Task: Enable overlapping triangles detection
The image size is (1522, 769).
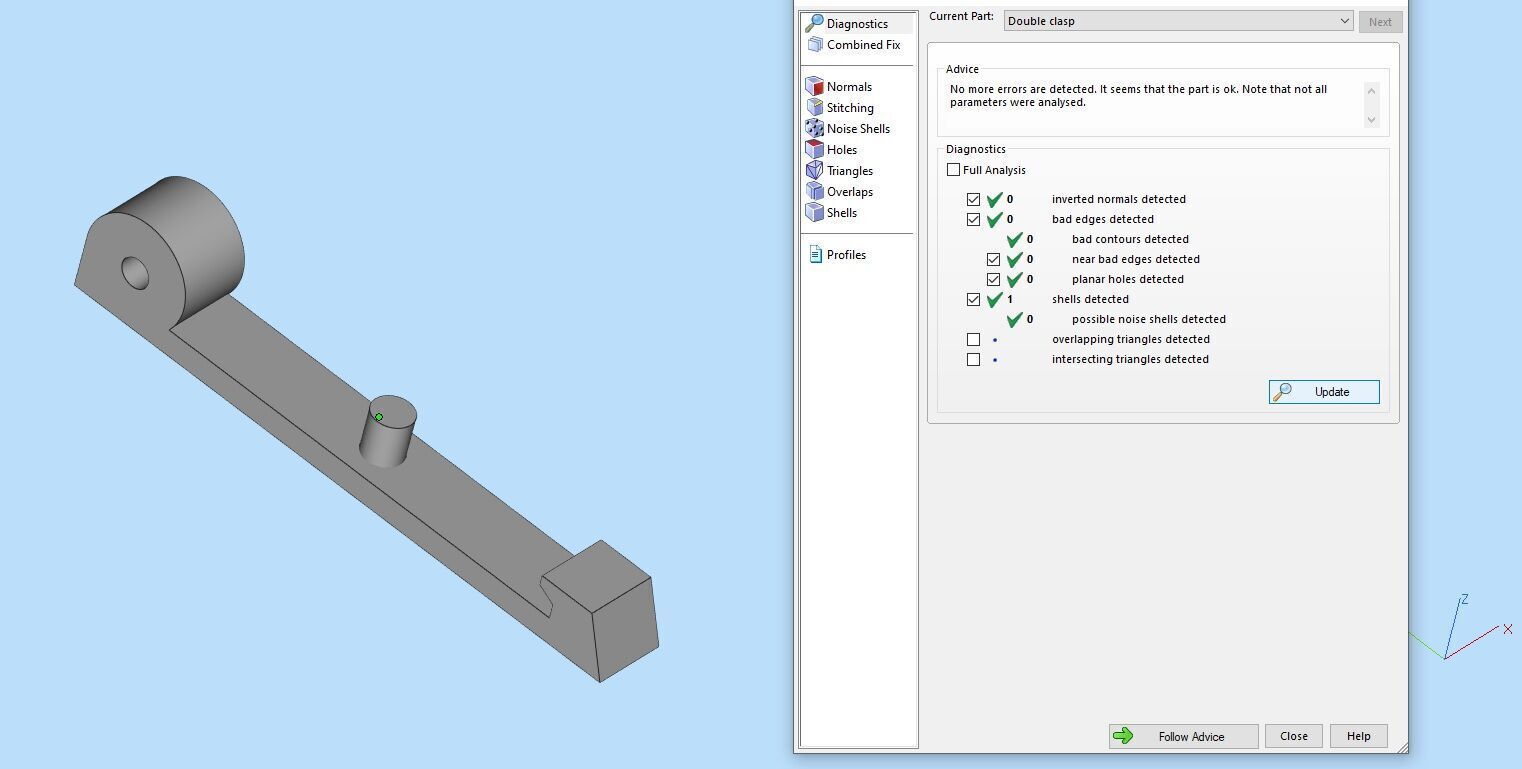Action: (x=973, y=339)
